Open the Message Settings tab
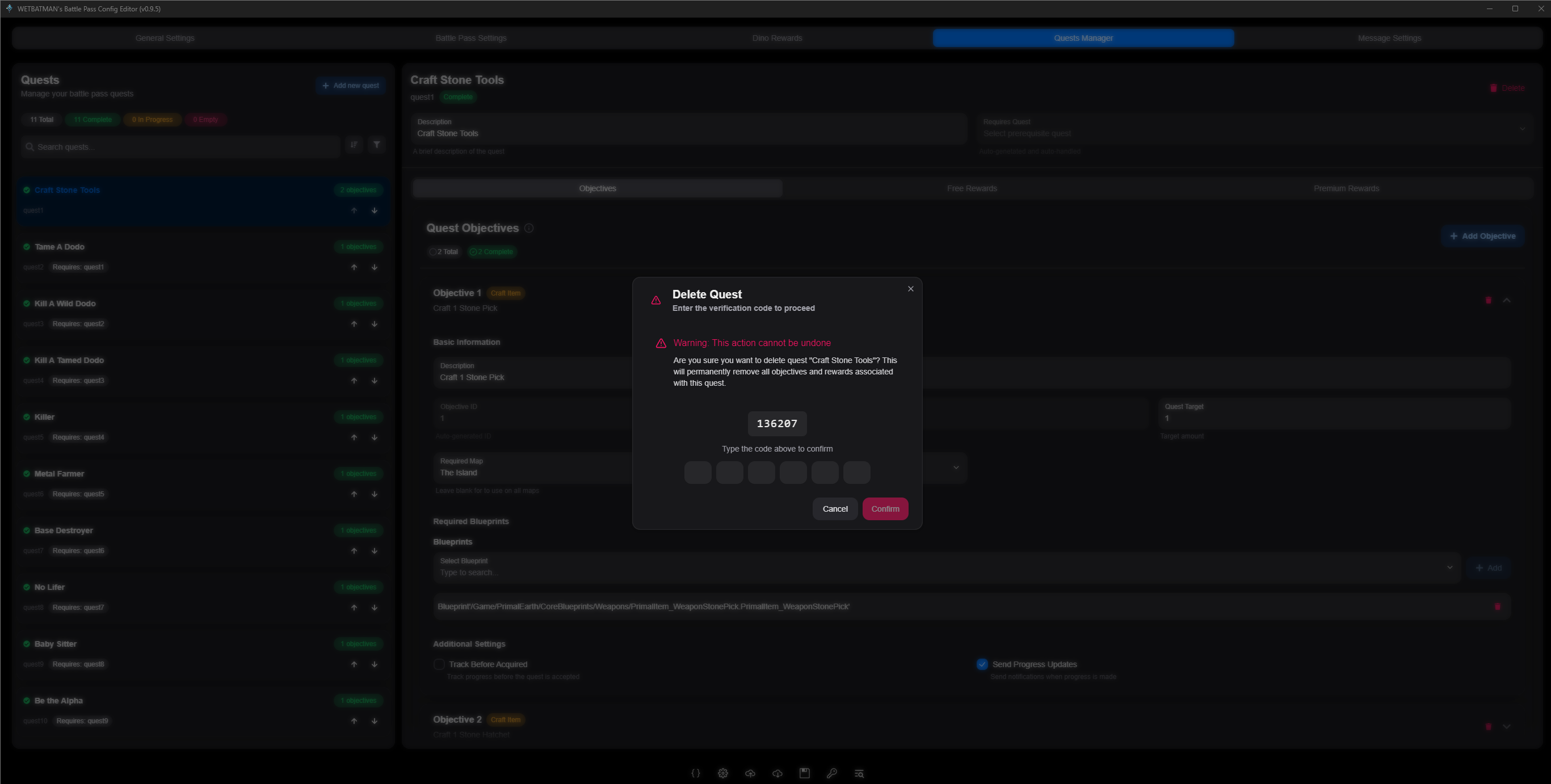The width and height of the screenshot is (1551, 784). point(1389,38)
